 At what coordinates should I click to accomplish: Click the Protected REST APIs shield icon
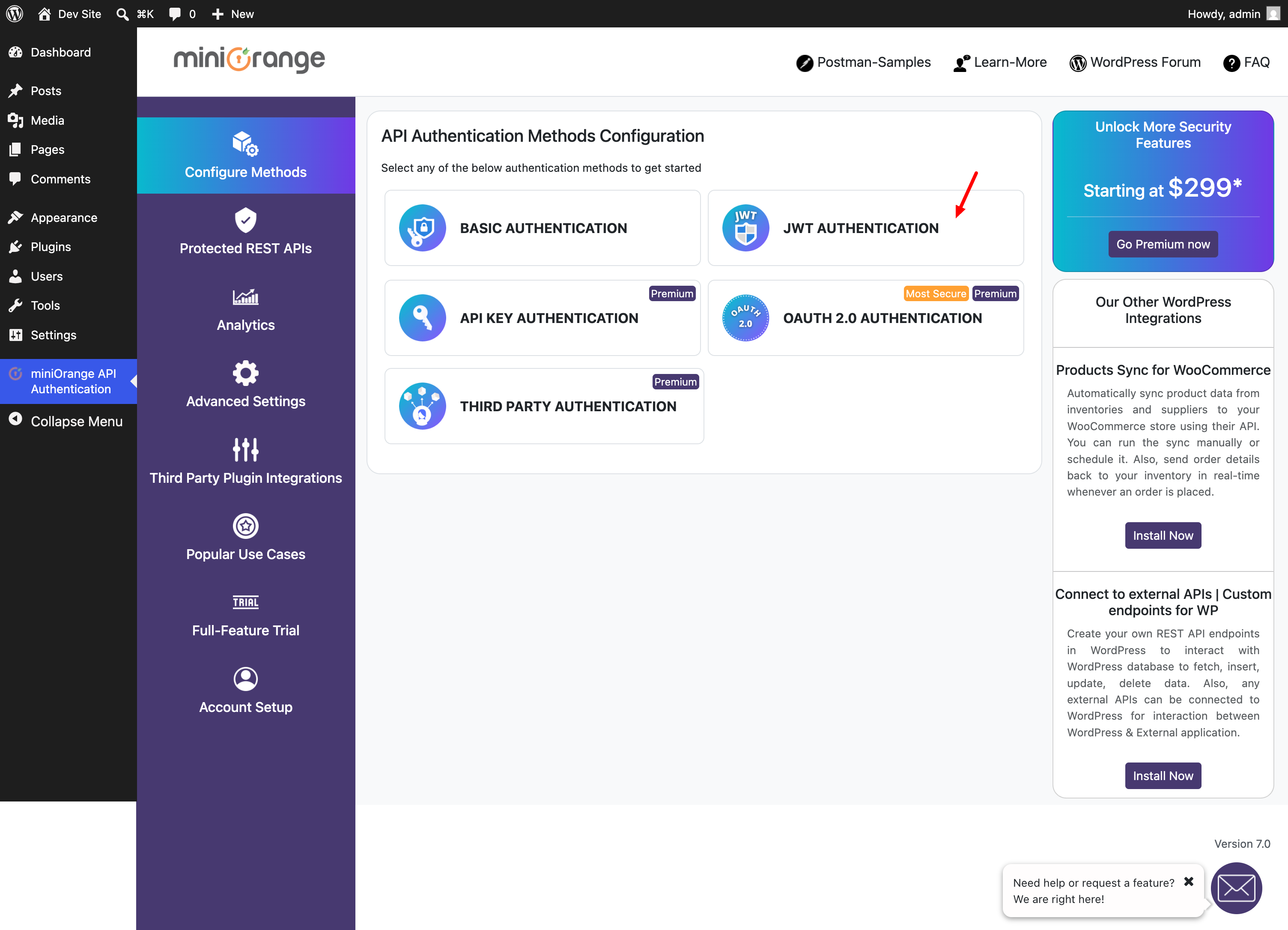pos(246,221)
